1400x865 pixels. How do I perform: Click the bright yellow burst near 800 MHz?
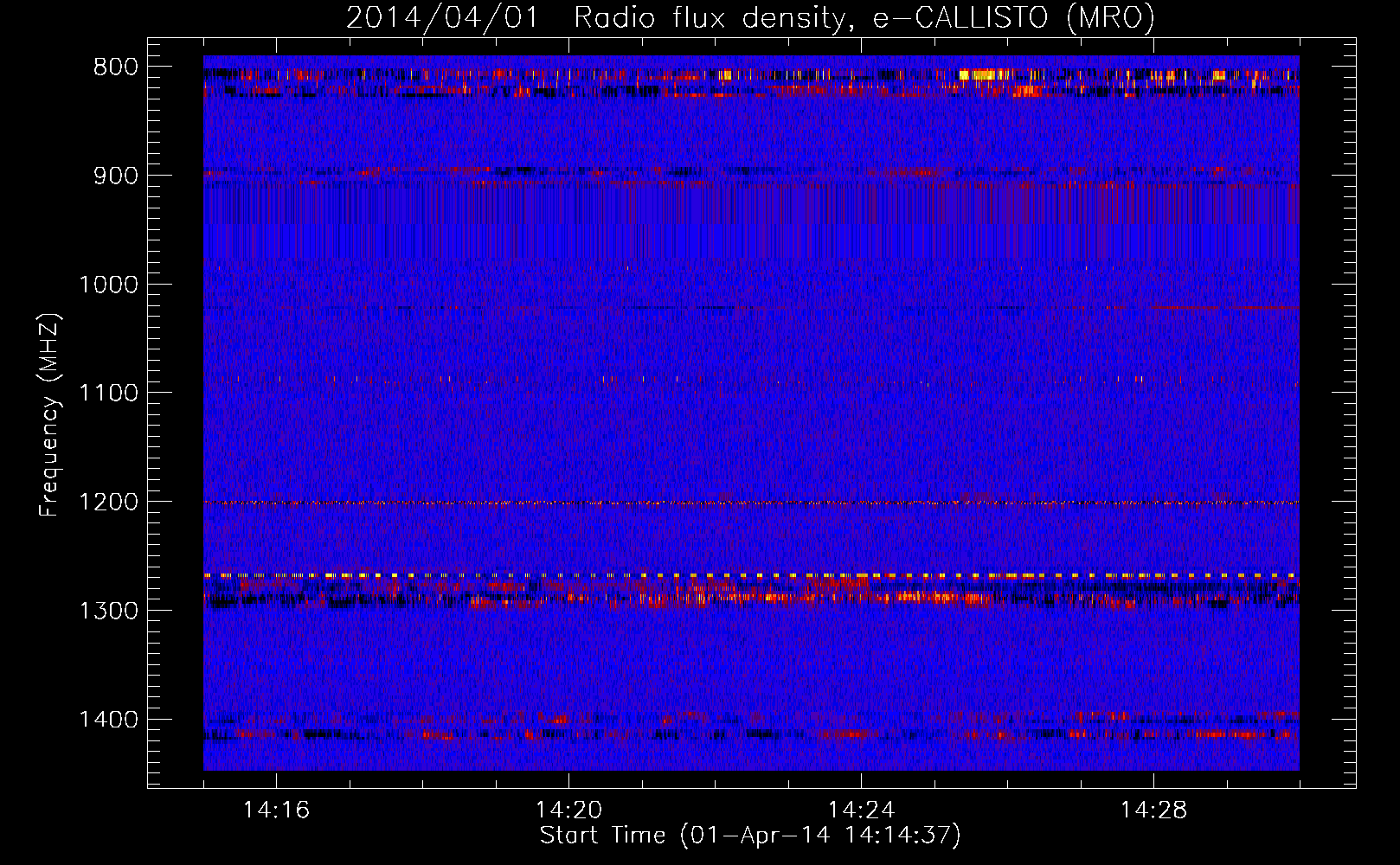(x=985, y=75)
